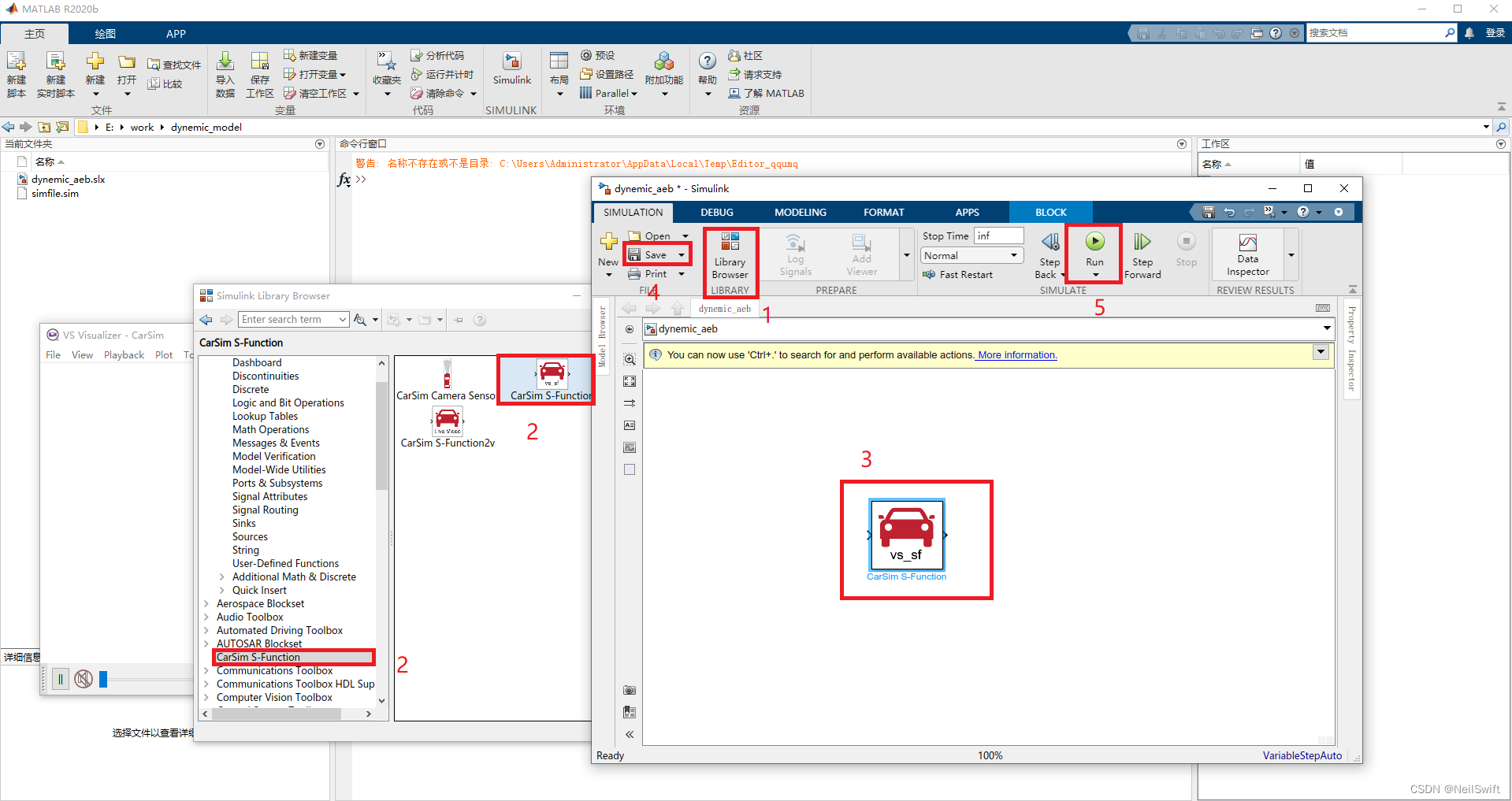The width and height of the screenshot is (1512, 801).
Task: Expand the PREPARE gallery dropdown
Action: click(x=906, y=255)
